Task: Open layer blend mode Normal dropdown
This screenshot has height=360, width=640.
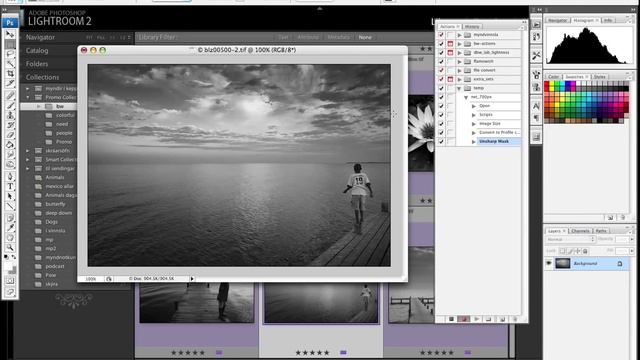Action: tap(570, 240)
